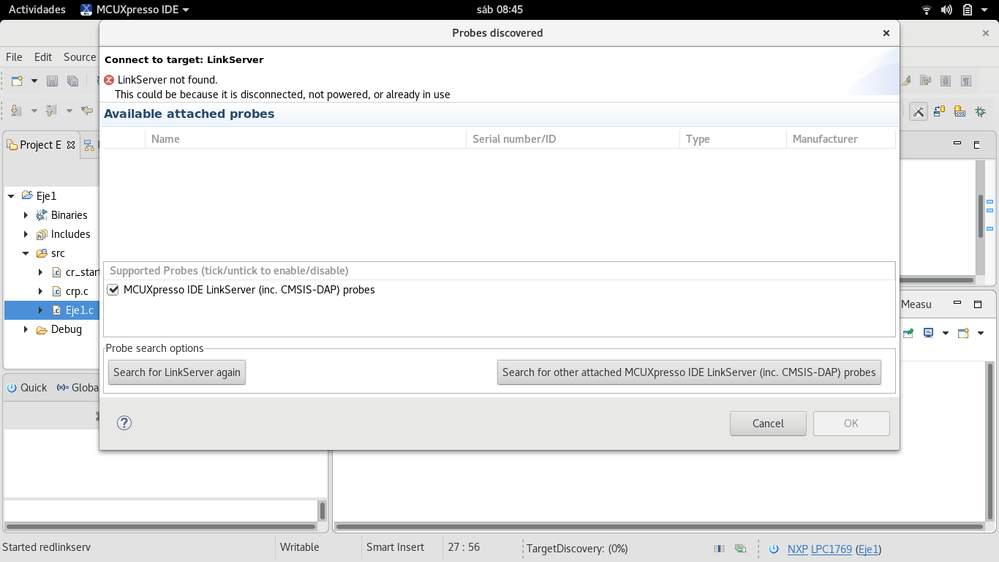Image resolution: width=999 pixels, height=562 pixels.
Task: Click the Quick Start panel power icon
Action: [10, 388]
